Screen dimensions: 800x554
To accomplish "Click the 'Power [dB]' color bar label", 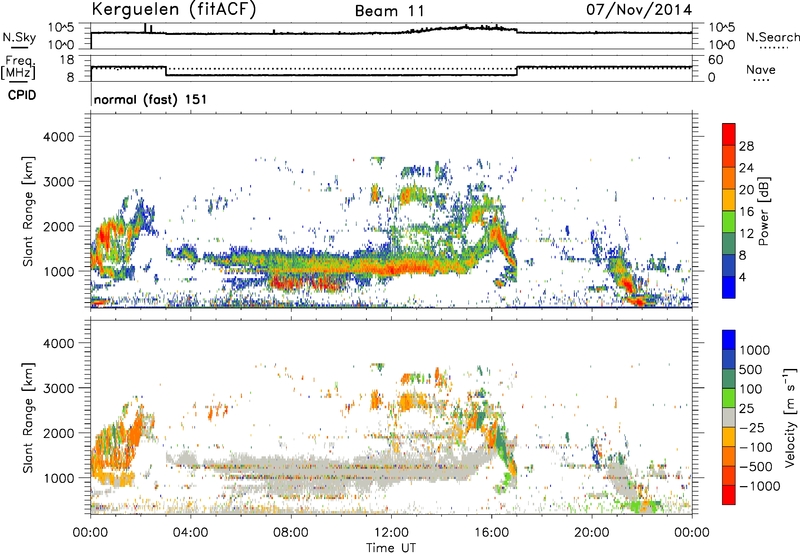I will pos(763,211).
